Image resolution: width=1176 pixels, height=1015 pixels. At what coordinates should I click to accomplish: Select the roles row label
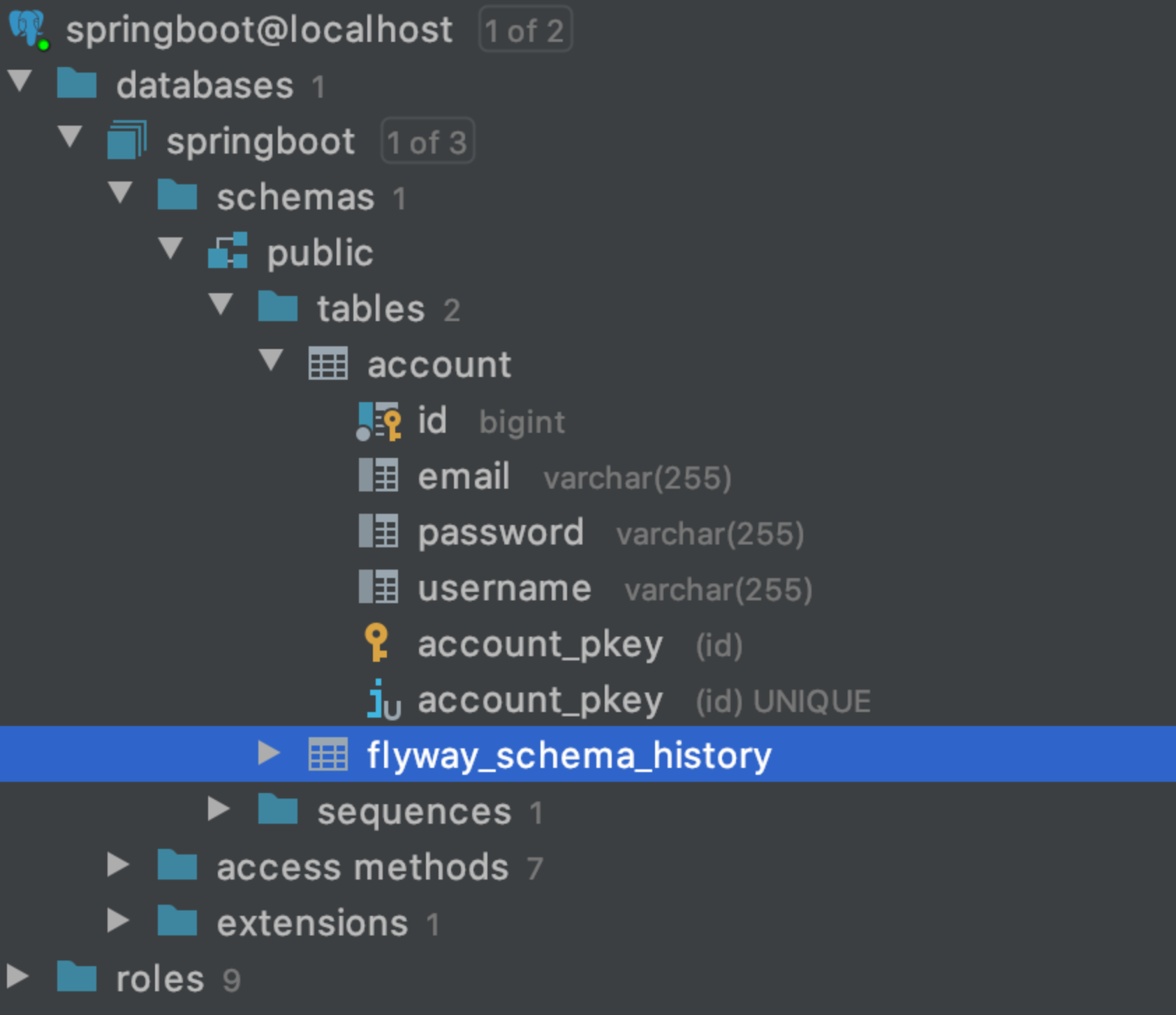(160, 979)
